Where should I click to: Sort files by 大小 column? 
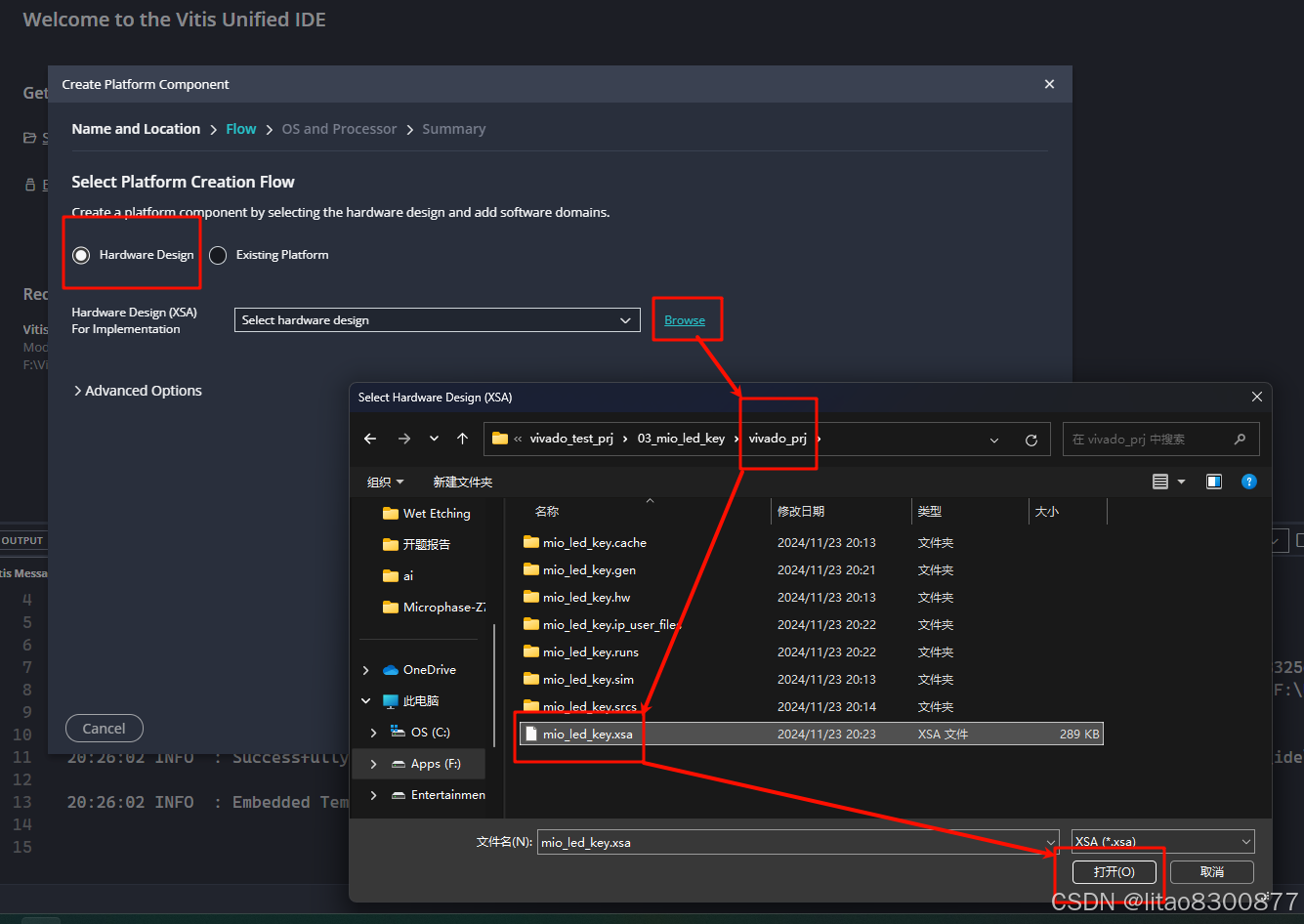point(1047,511)
